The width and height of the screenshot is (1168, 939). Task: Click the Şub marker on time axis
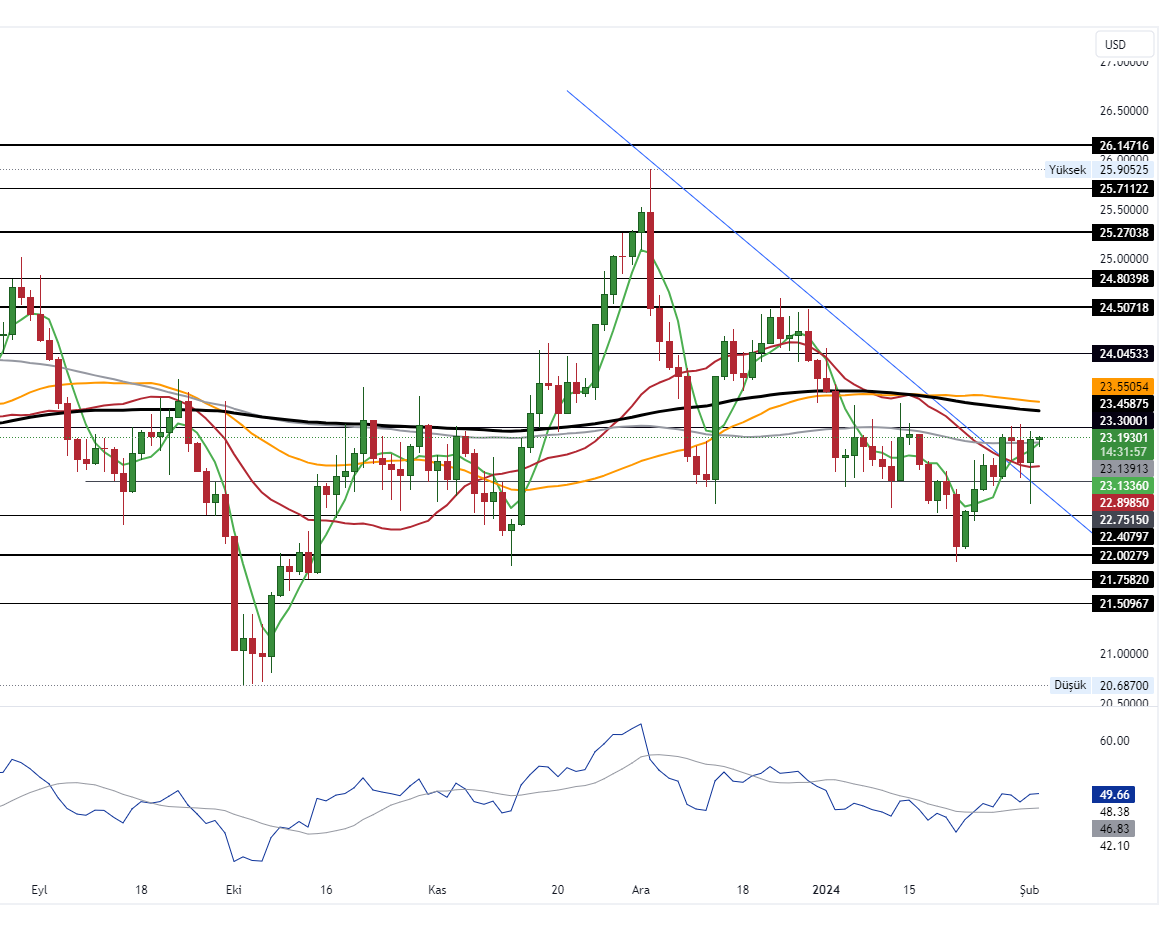tap(1030, 890)
